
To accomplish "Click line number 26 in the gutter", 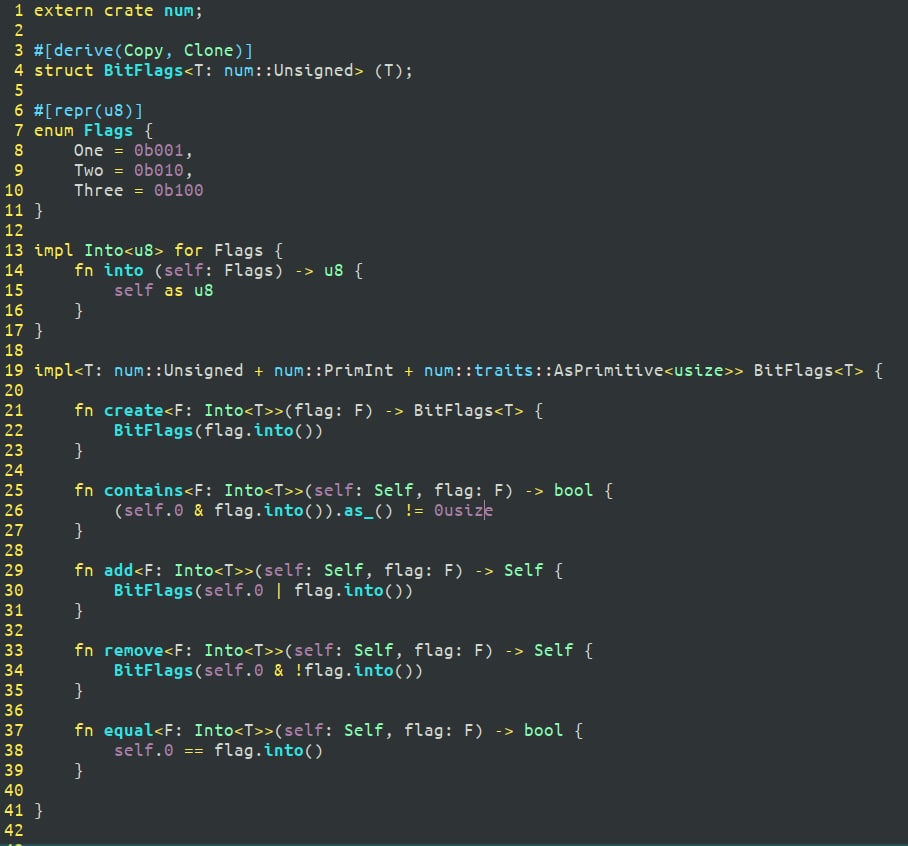I will (x=14, y=511).
